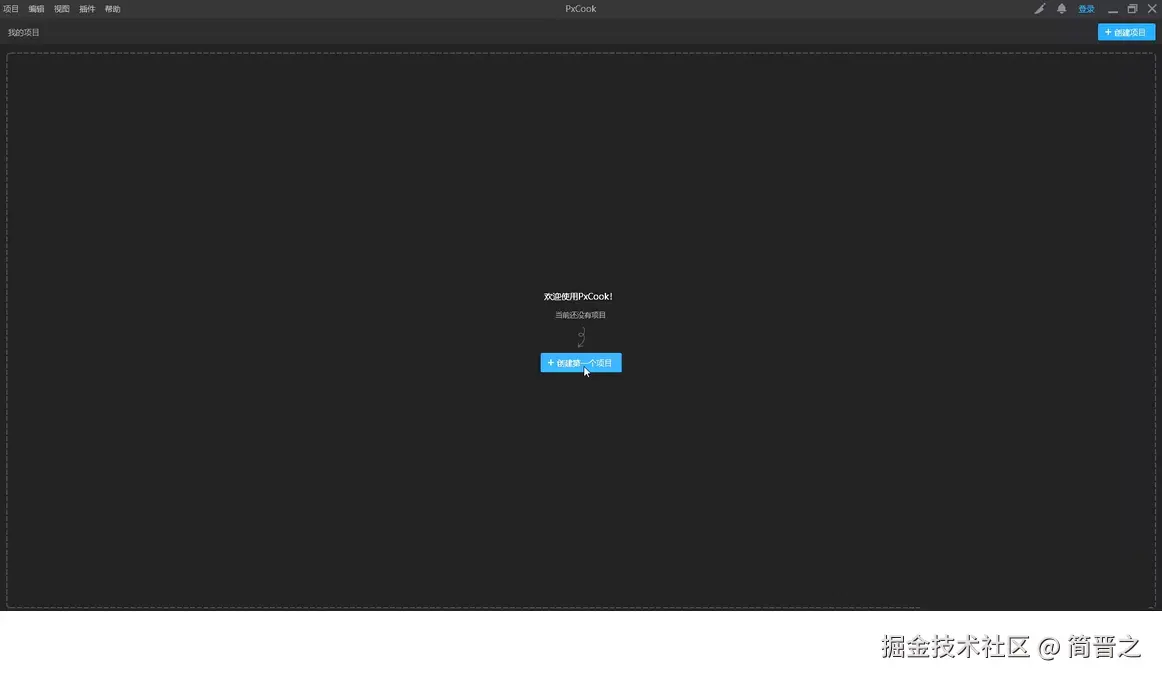Image resolution: width=1162 pixels, height=681 pixels.
Task: Click the 当前还没有项目 text
Action: [x=580, y=315]
